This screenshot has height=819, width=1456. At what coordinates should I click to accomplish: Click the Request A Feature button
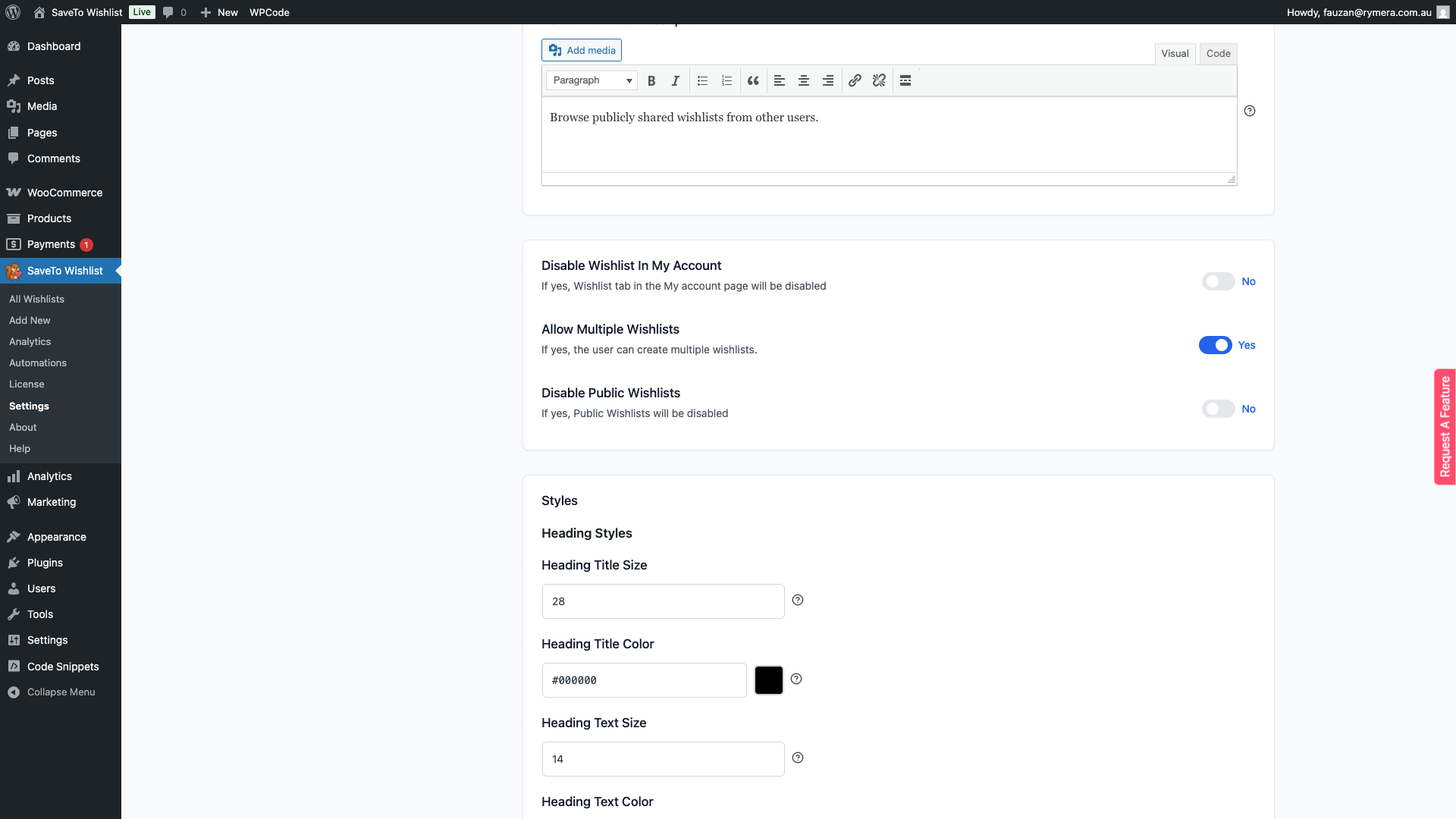pyautogui.click(x=1445, y=426)
